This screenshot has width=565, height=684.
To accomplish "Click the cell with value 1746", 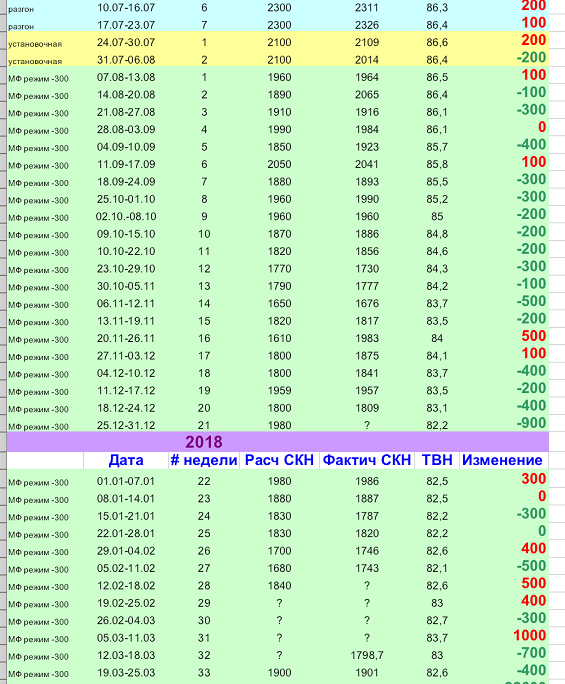I will [x=366, y=551].
